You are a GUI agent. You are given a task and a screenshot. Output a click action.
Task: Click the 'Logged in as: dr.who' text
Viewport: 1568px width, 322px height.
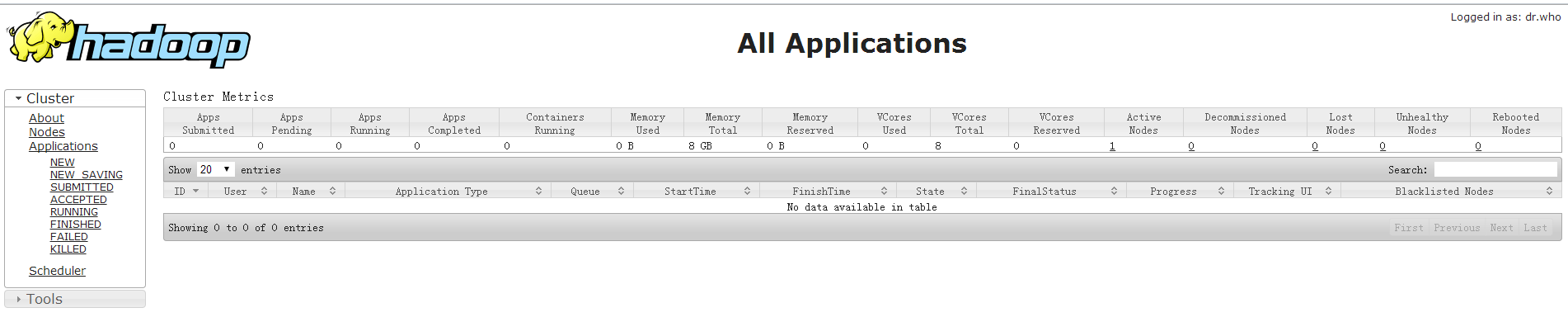[1505, 17]
